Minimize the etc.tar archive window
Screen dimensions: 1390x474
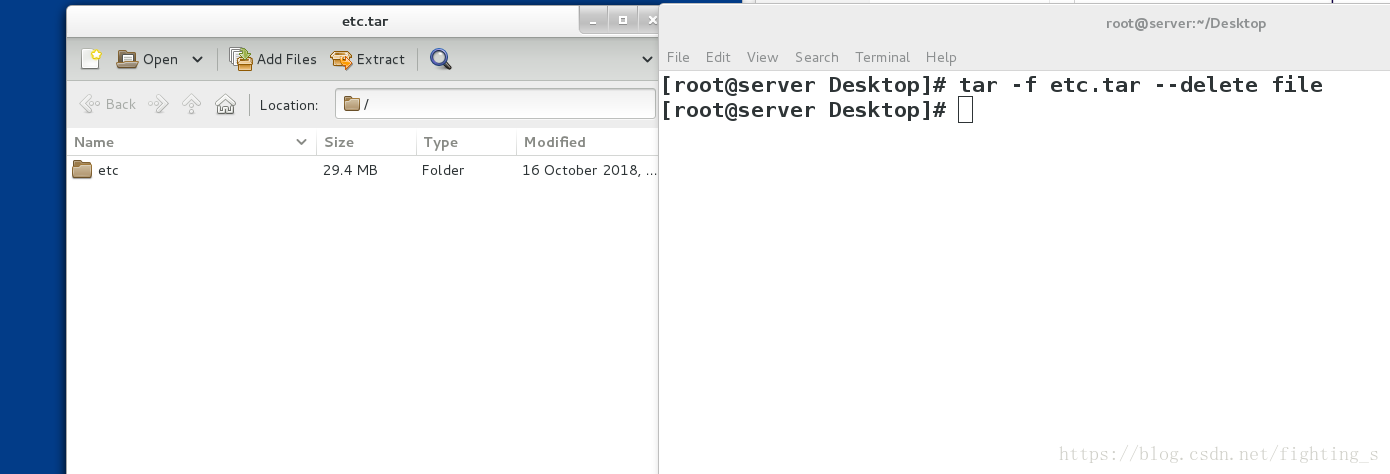coord(593,20)
